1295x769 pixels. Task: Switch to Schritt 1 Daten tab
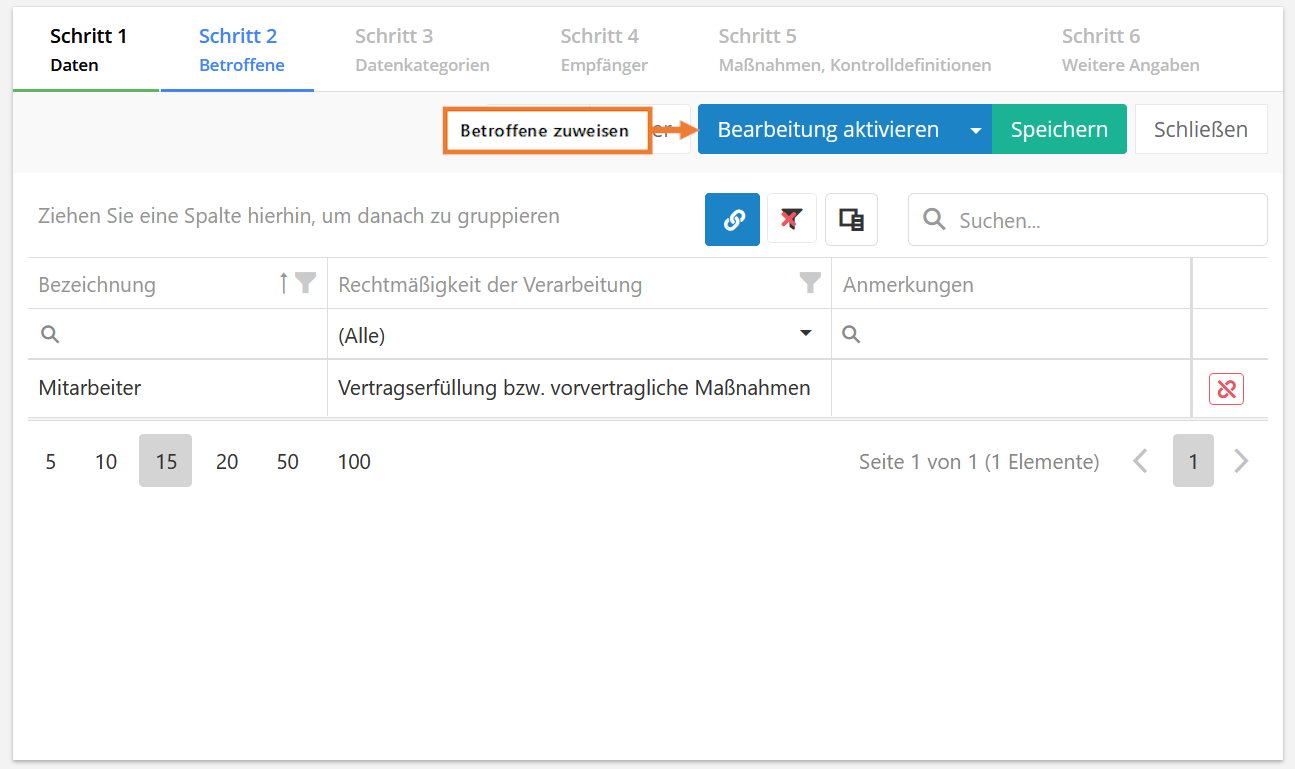tap(88, 50)
